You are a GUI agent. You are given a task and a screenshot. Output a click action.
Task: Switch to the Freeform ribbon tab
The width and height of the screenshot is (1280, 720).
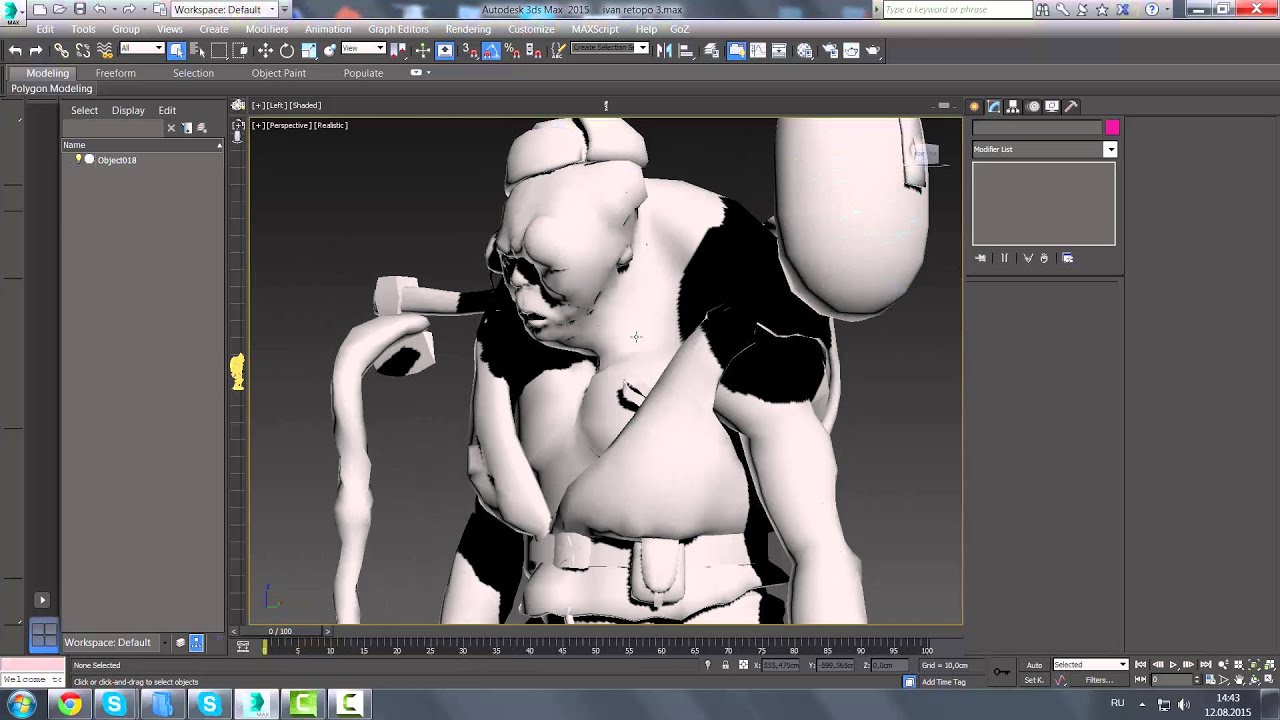coord(116,73)
